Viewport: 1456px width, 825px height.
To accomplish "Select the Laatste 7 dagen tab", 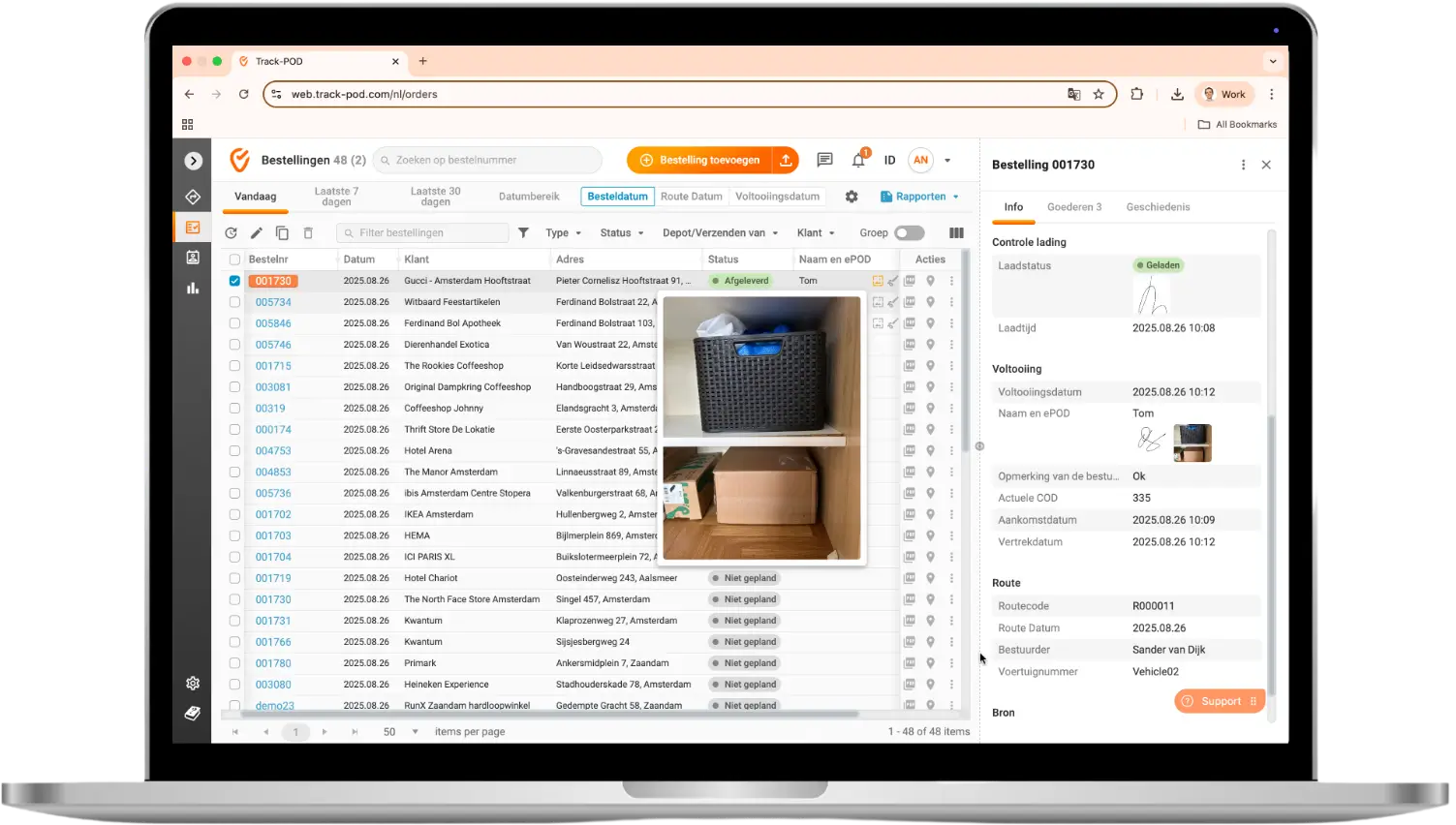I will point(336,197).
